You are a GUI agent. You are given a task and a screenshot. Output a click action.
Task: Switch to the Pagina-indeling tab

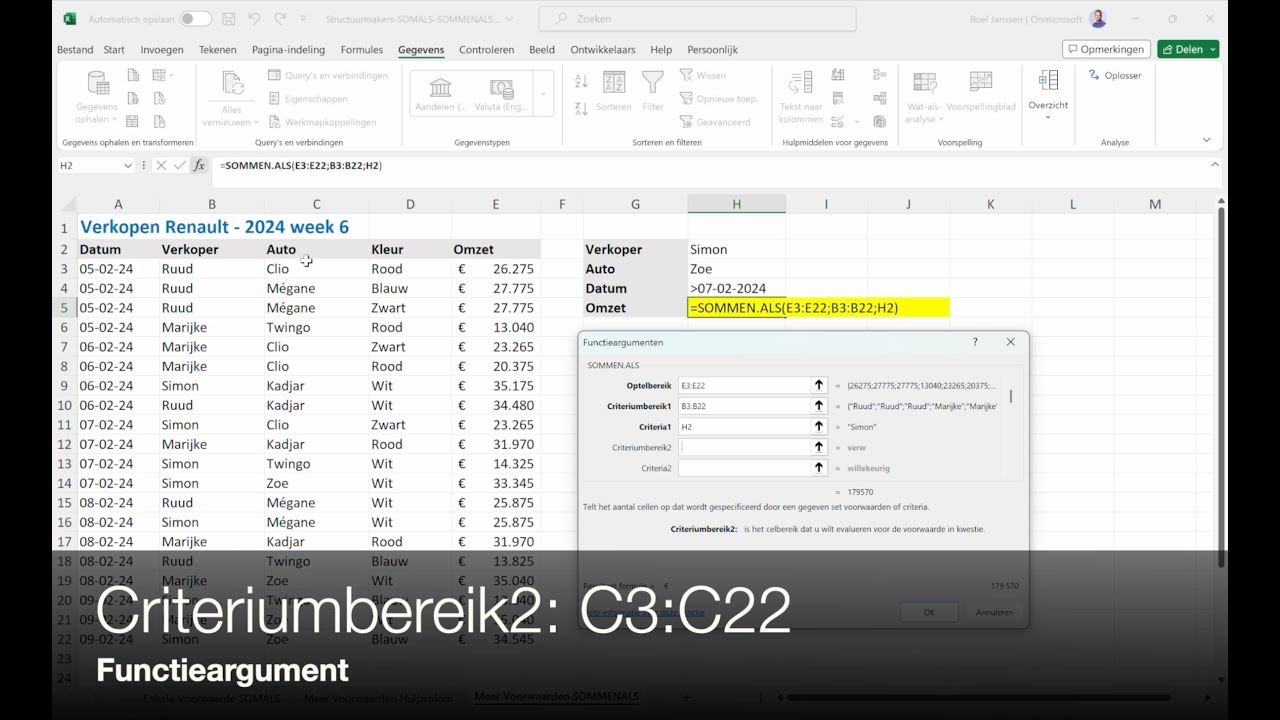[x=289, y=50]
